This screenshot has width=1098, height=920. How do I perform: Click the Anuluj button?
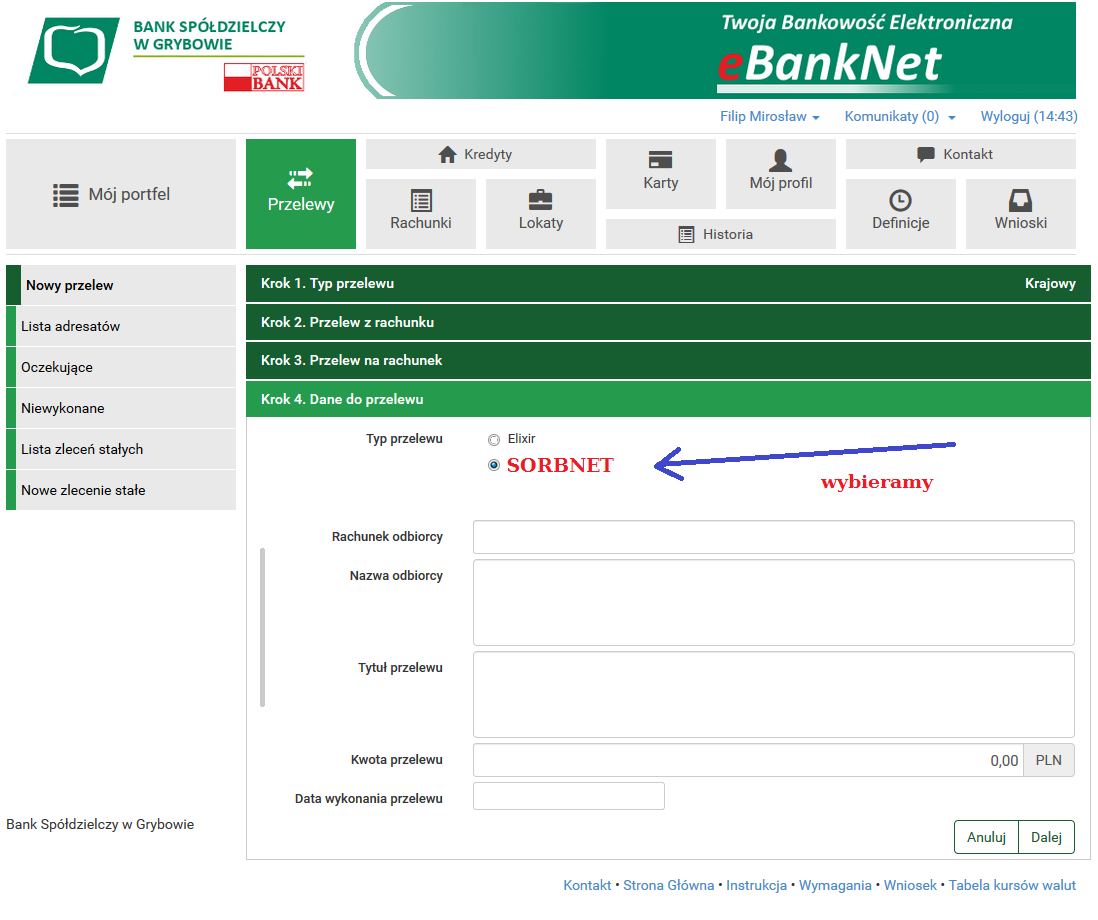986,837
